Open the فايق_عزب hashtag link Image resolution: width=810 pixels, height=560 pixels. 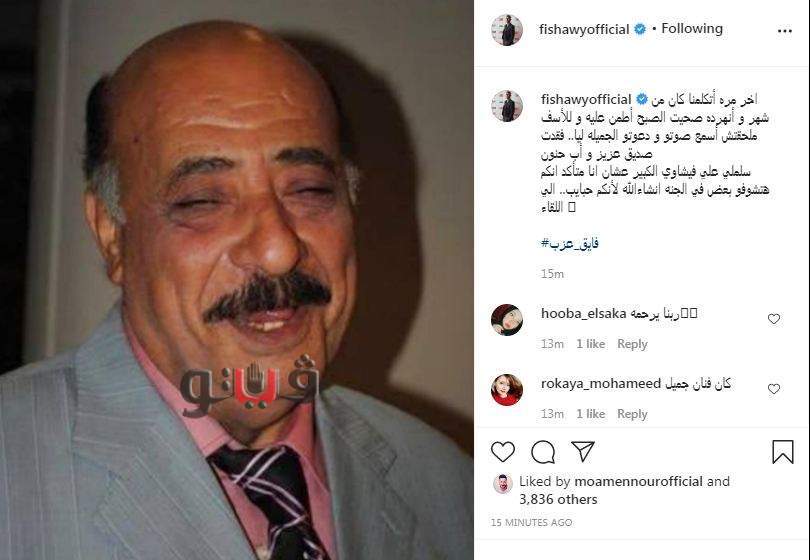[x=569, y=243]
